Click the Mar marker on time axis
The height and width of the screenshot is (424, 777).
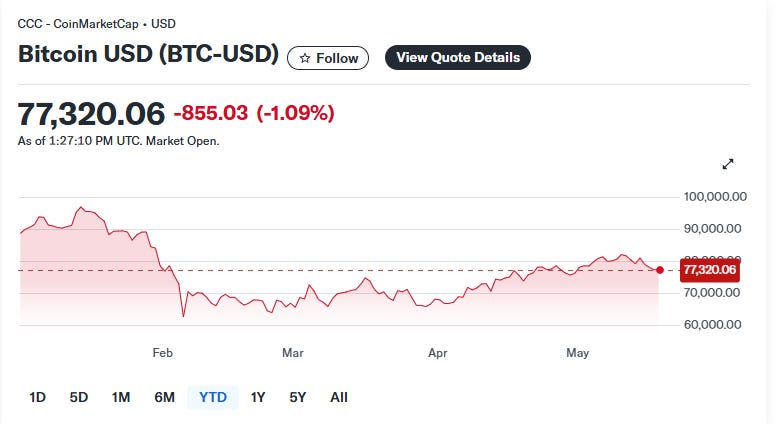[292, 353]
